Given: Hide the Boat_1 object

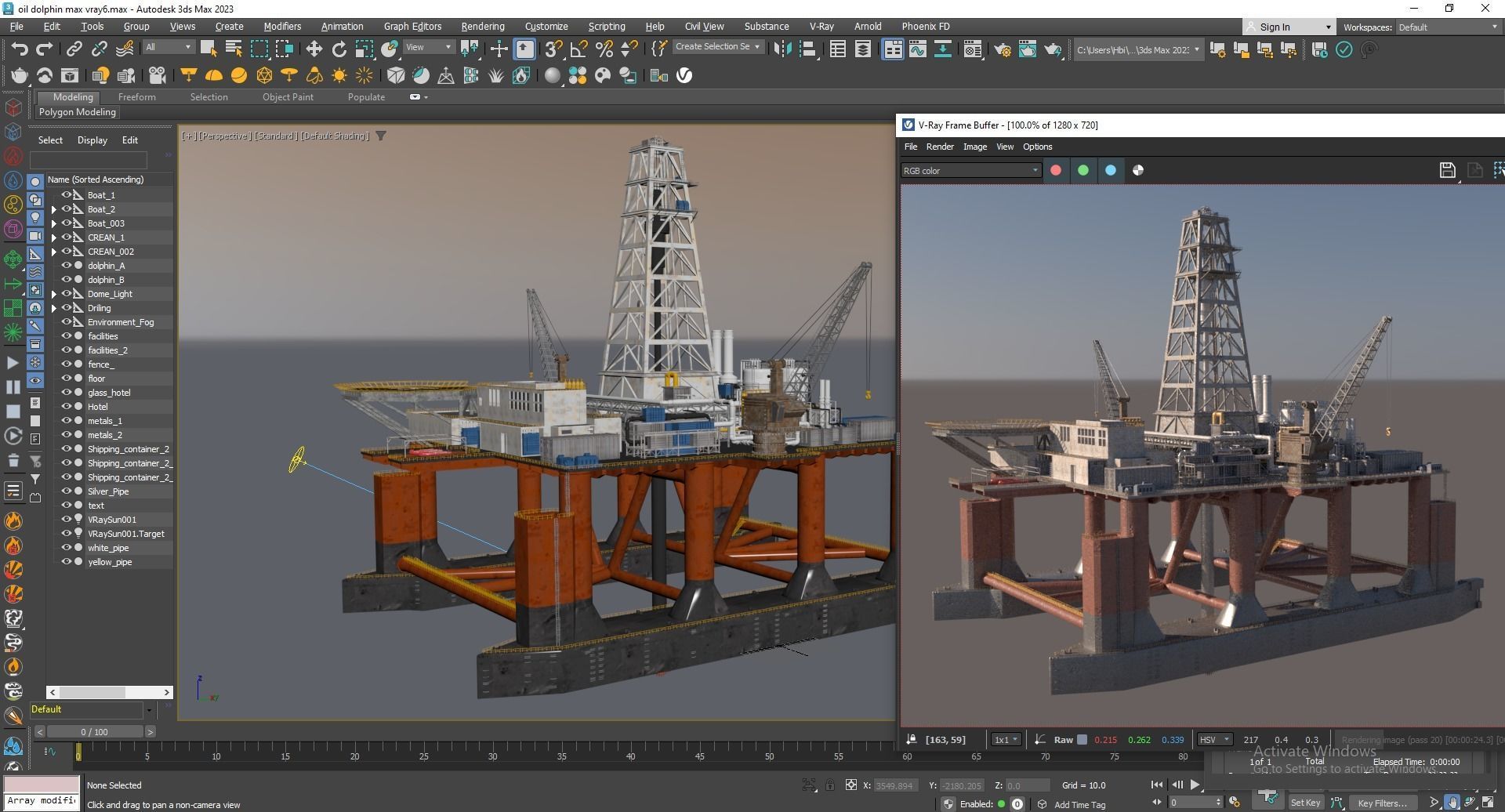Looking at the screenshot, I should click(67, 195).
